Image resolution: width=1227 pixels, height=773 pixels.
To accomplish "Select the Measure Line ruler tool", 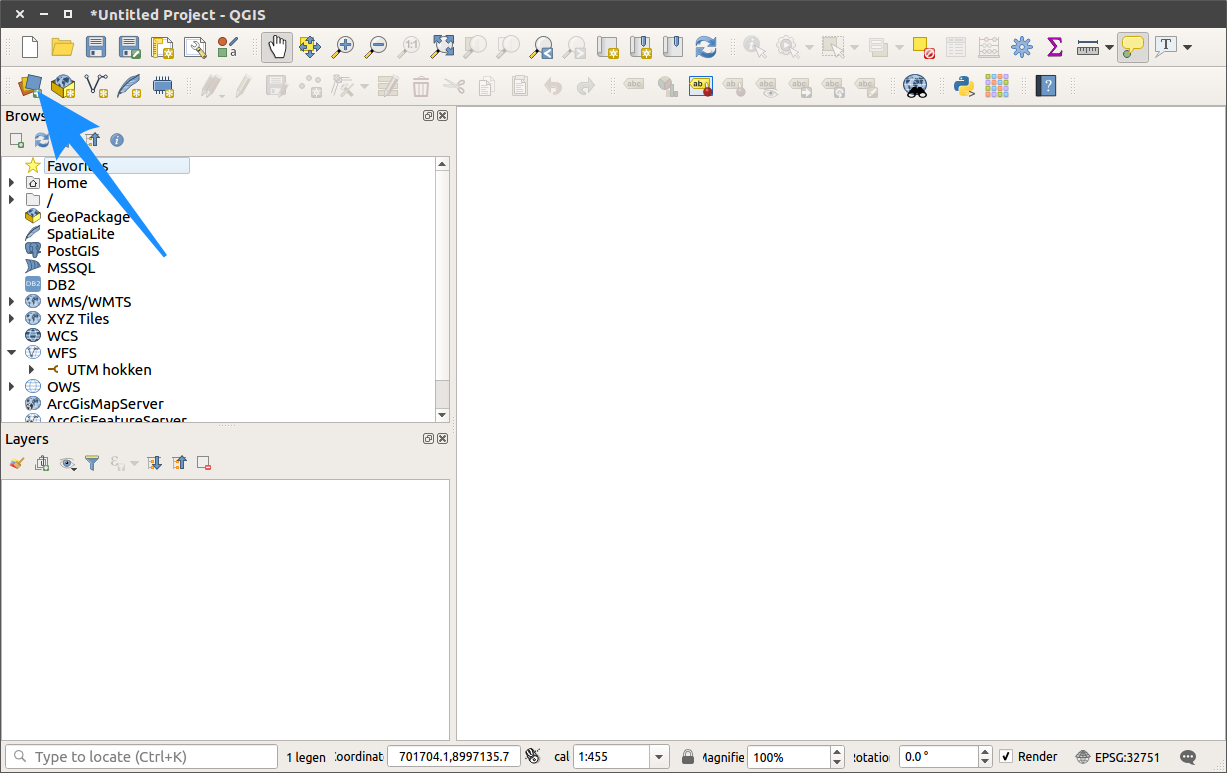I will (x=1088, y=46).
